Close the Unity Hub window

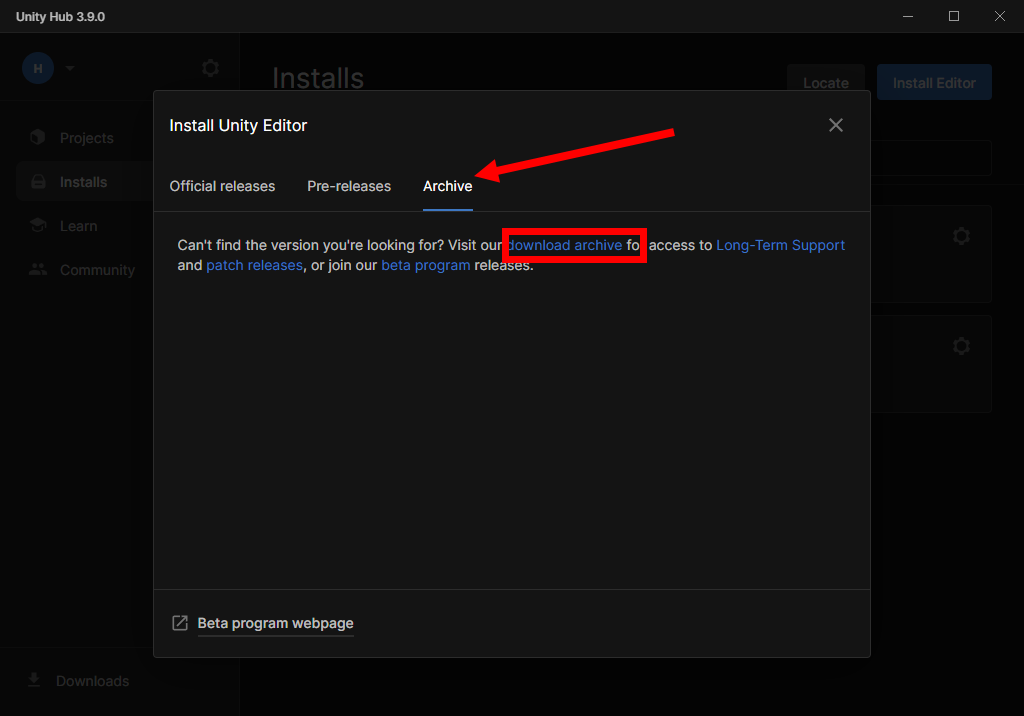999,16
